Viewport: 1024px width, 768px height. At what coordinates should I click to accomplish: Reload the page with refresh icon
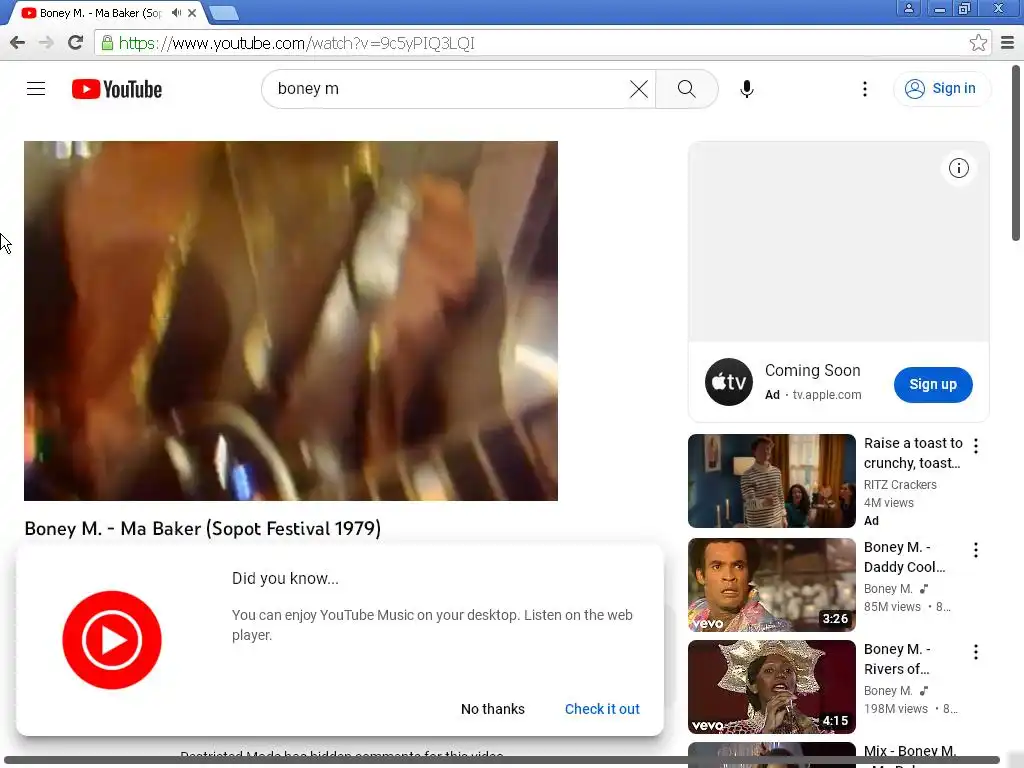[76, 43]
